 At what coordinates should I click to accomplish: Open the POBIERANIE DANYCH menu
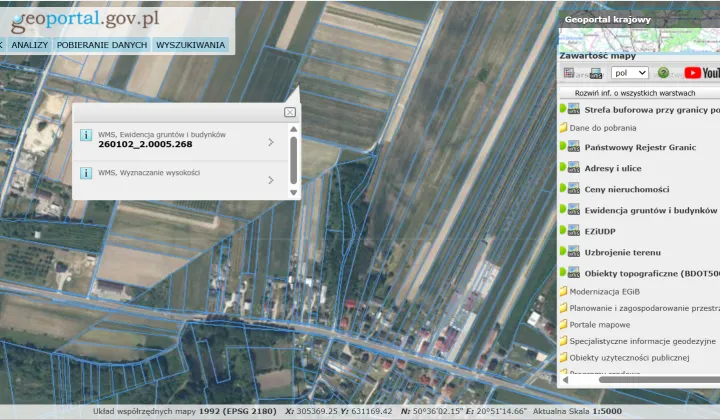pyautogui.click(x=102, y=45)
